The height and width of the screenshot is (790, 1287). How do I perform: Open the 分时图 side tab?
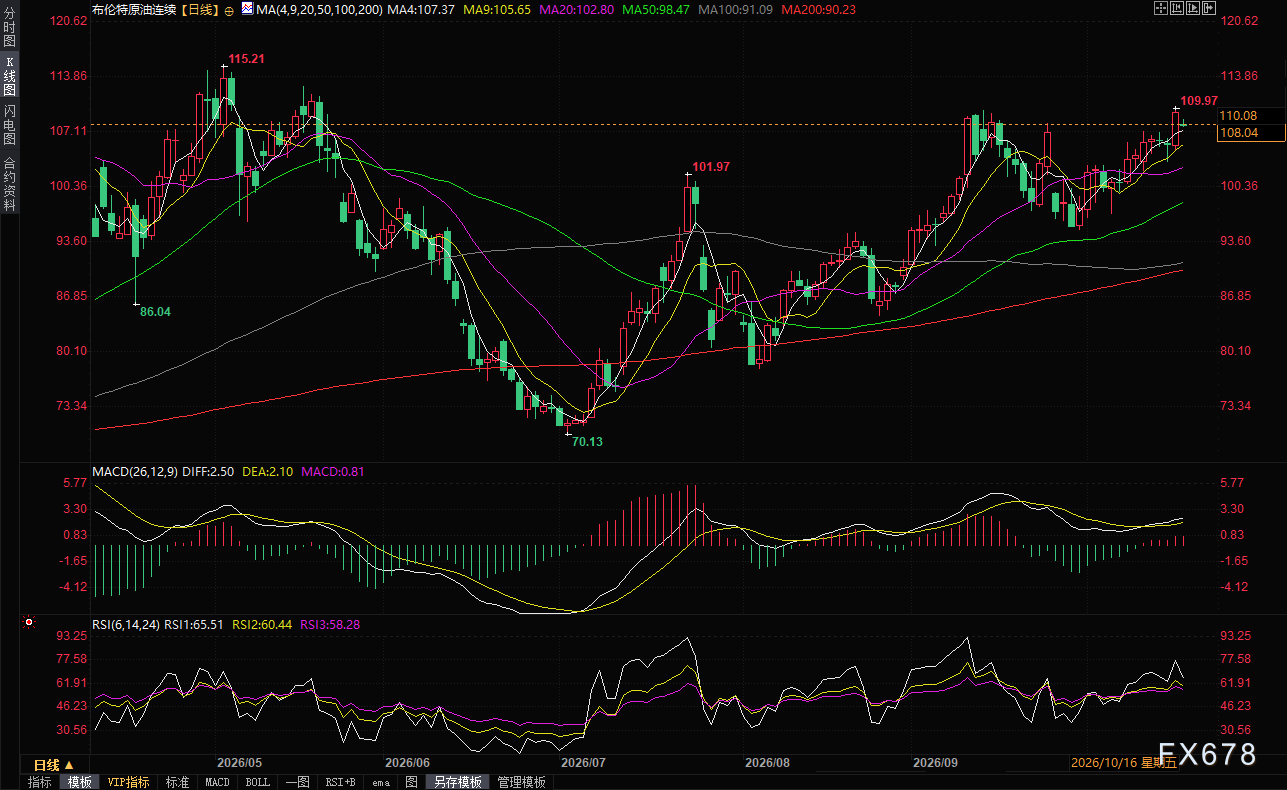[x=9, y=27]
